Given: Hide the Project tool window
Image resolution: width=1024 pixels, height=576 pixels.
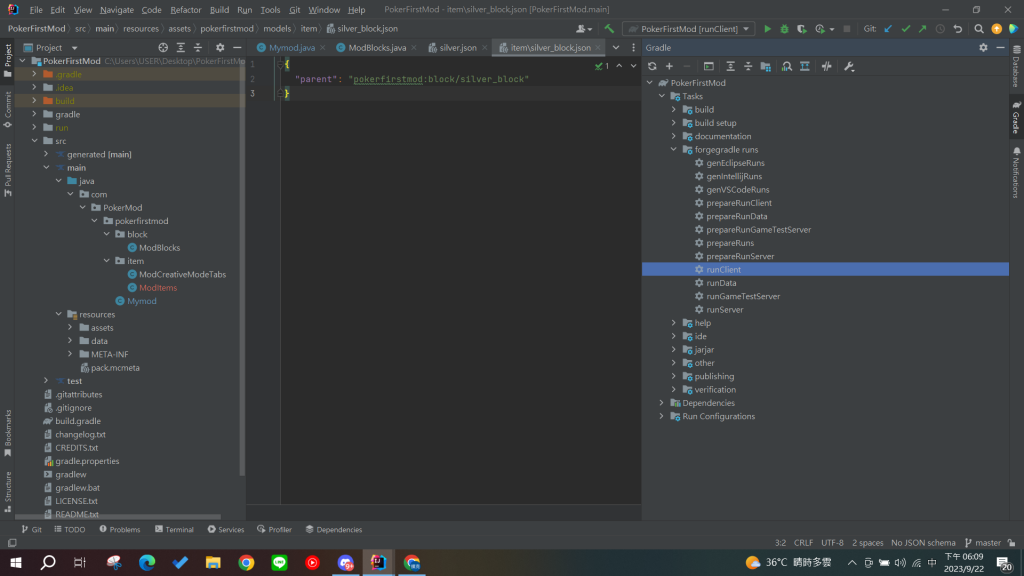Looking at the screenshot, I should [237, 48].
